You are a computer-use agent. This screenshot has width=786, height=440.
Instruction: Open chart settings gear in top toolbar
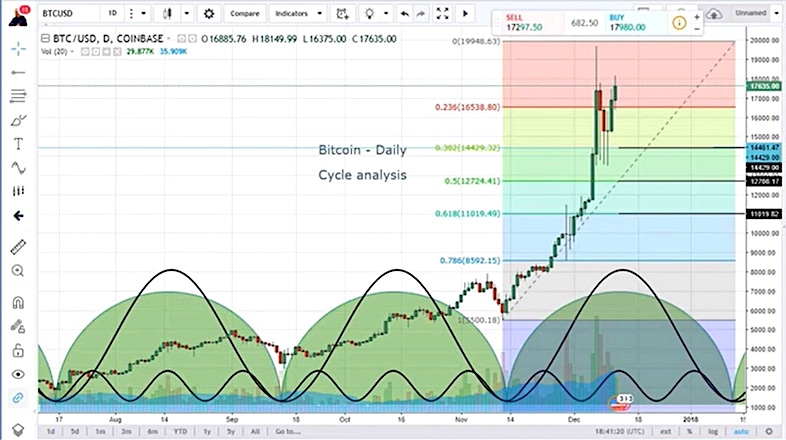tap(209, 14)
